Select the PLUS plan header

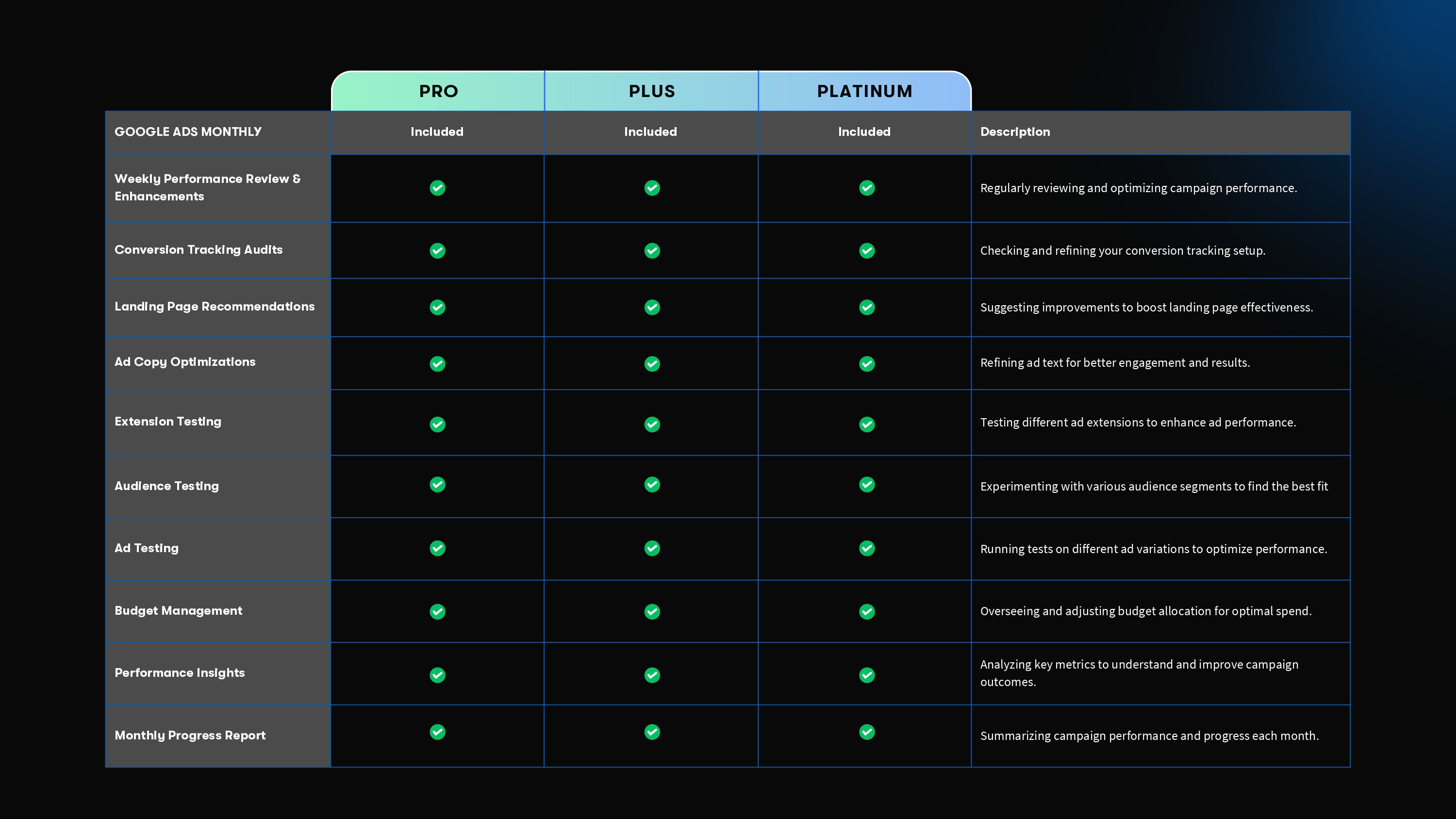pyautogui.click(x=652, y=91)
